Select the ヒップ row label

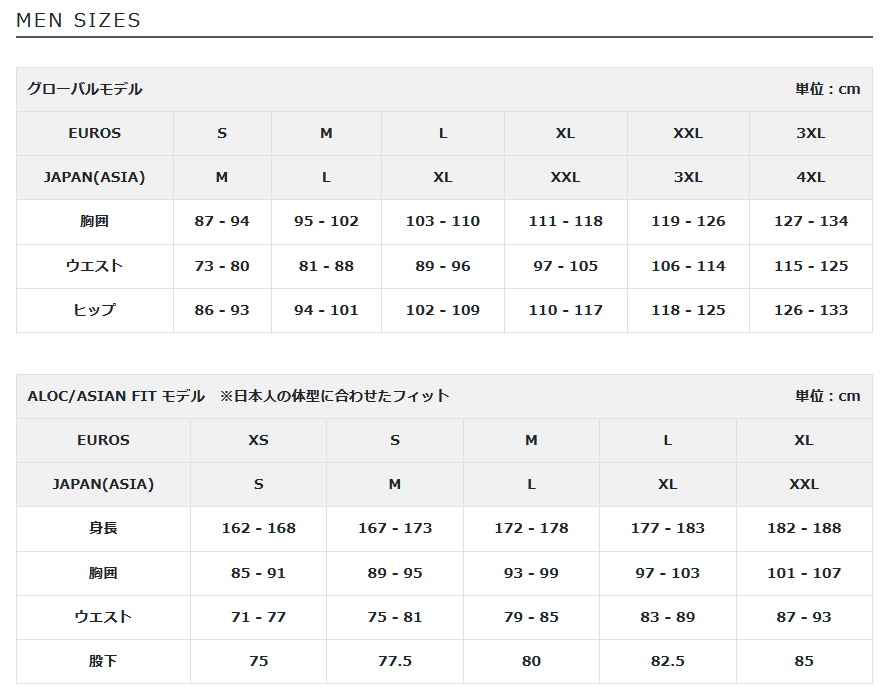tap(95, 310)
